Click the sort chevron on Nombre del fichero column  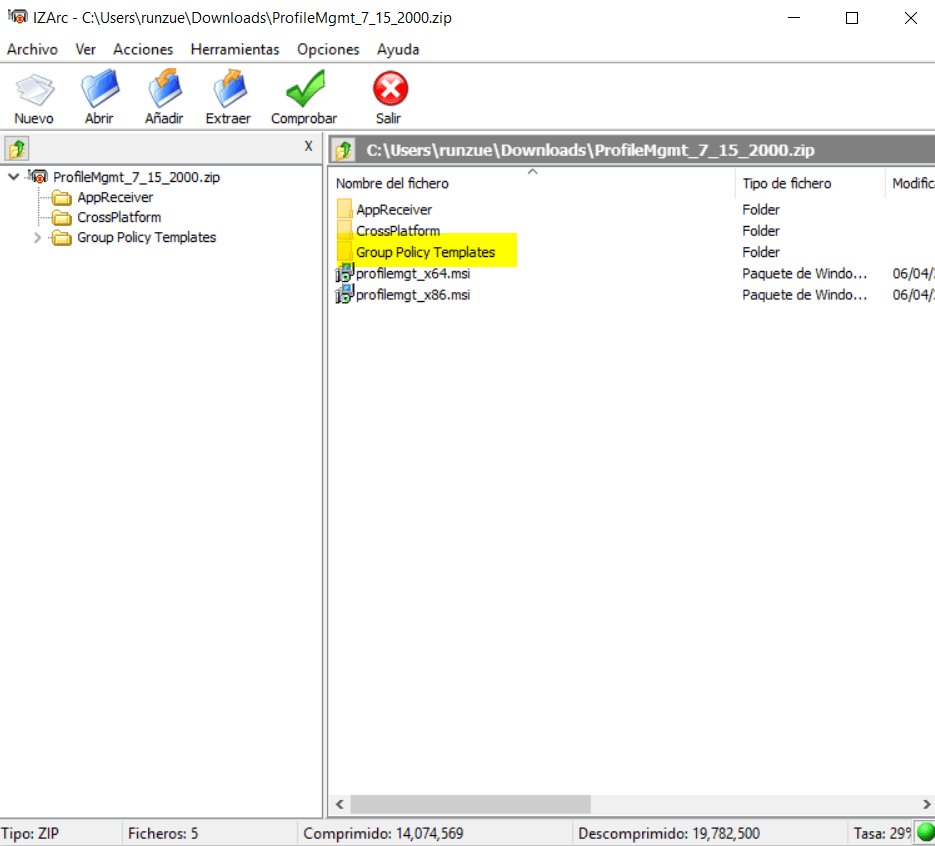tap(532, 170)
